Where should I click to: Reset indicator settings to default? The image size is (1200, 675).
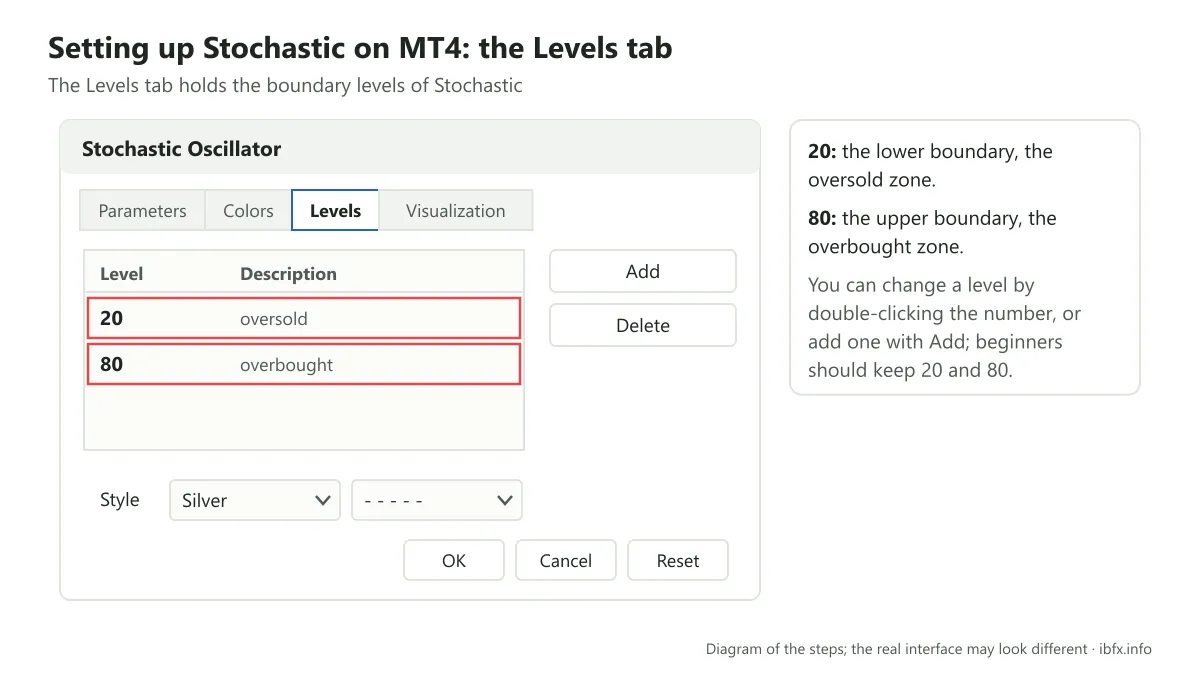click(x=678, y=560)
